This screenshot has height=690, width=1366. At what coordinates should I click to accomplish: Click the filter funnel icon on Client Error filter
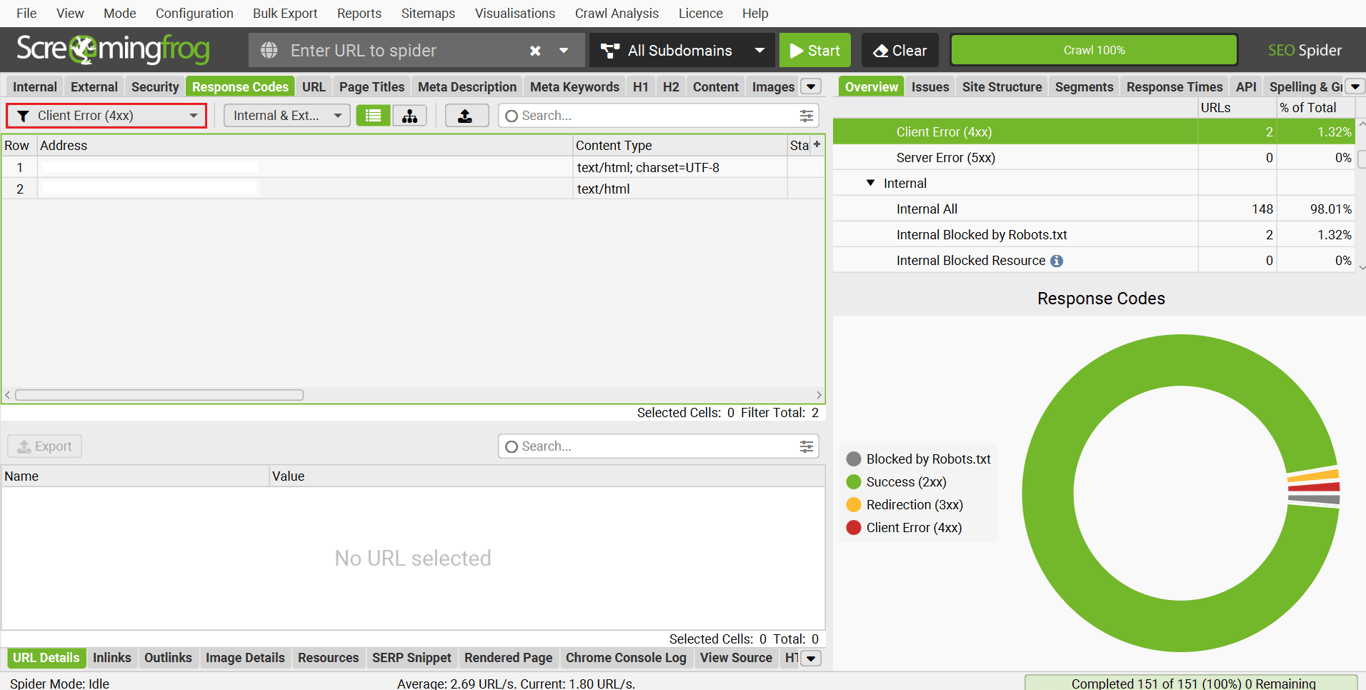coord(23,115)
